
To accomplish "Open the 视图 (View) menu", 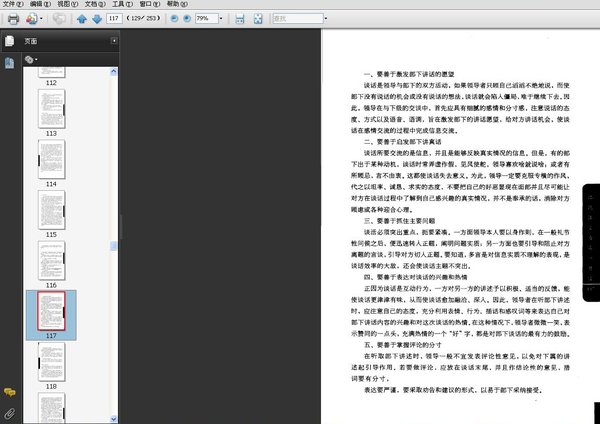I will 67,4.
